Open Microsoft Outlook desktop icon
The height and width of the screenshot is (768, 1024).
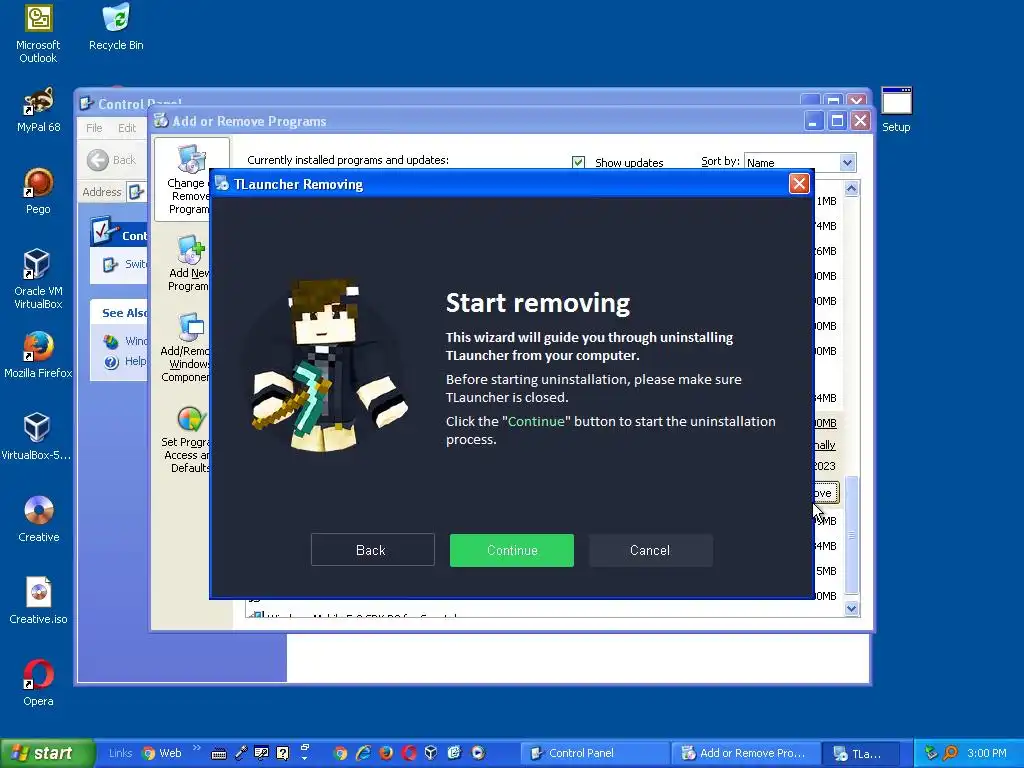click(38, 34)
